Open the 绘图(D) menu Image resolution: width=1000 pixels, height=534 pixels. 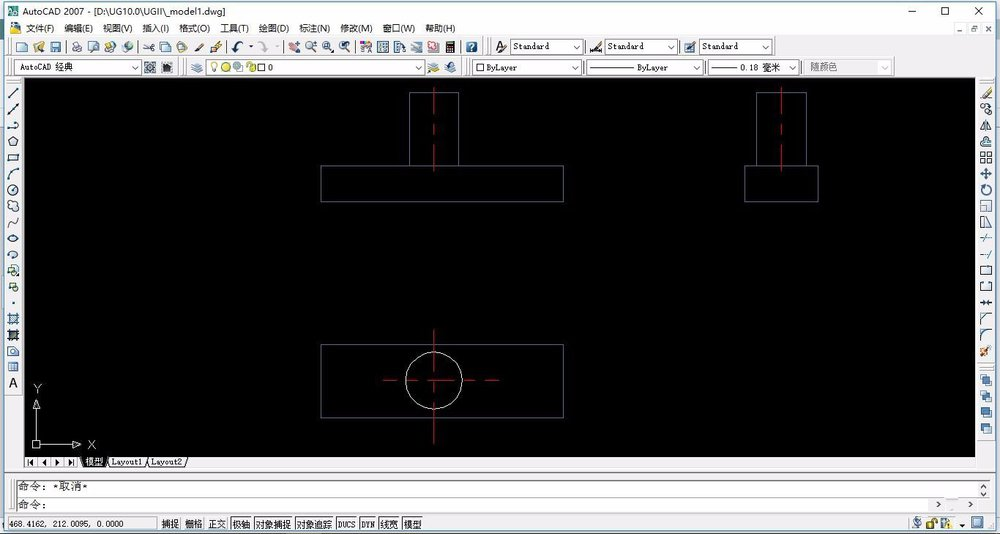pyautogui.click(x=274, y=28)
